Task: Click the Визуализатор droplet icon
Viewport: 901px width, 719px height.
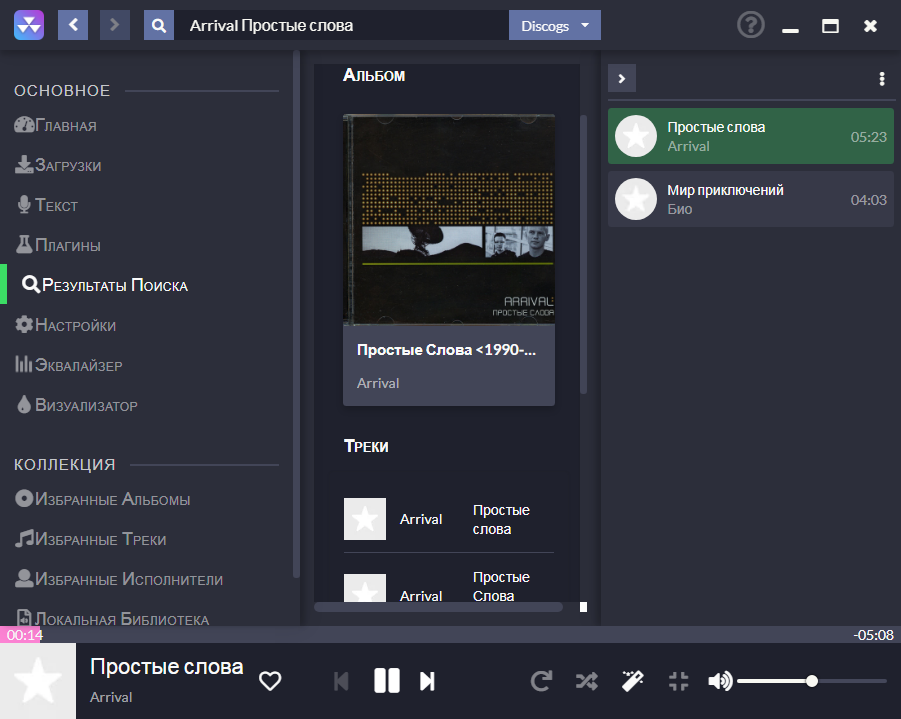Action: pyautogui.click(x=24, y=405)
